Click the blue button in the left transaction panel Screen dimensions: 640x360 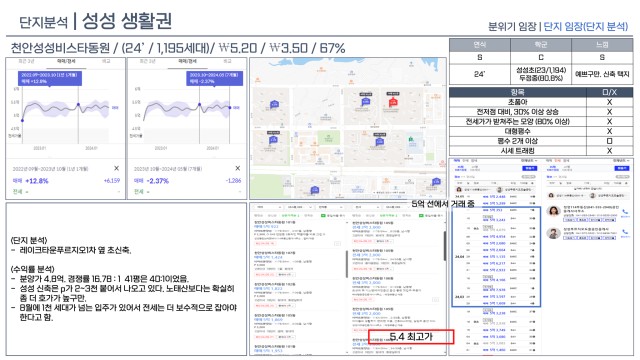[530, 168]
